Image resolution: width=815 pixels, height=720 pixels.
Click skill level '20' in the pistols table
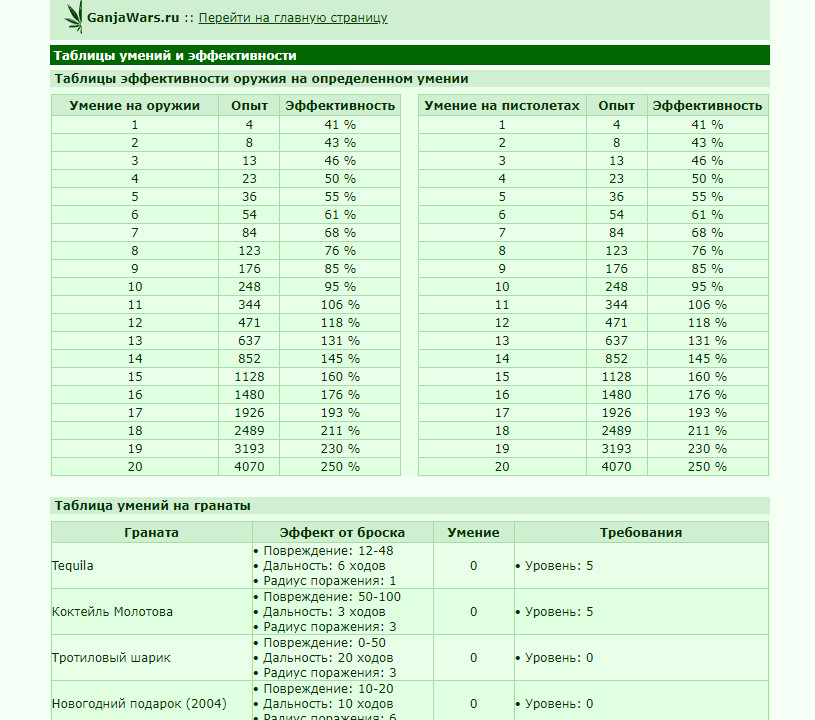pyautogui.click(x=502, y=467)
